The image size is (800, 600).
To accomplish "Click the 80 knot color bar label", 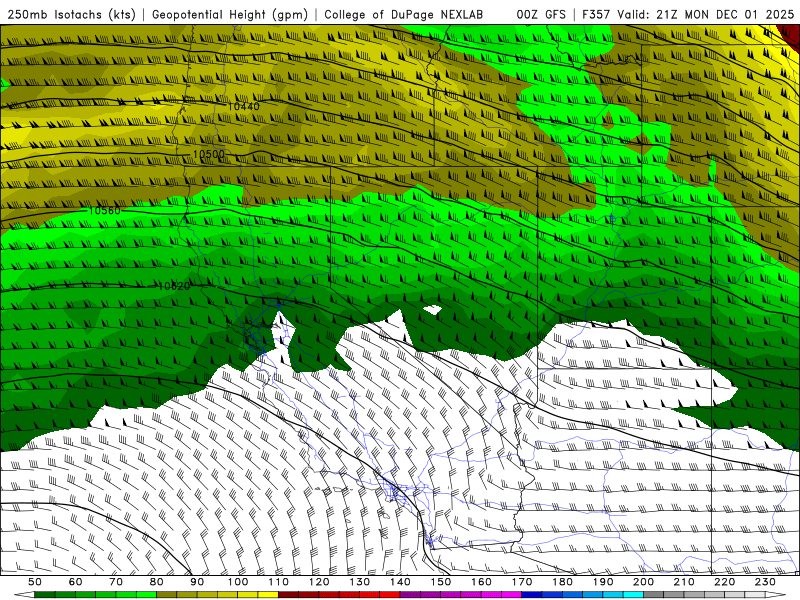I will pyautogui.click(x=157, y=582).
